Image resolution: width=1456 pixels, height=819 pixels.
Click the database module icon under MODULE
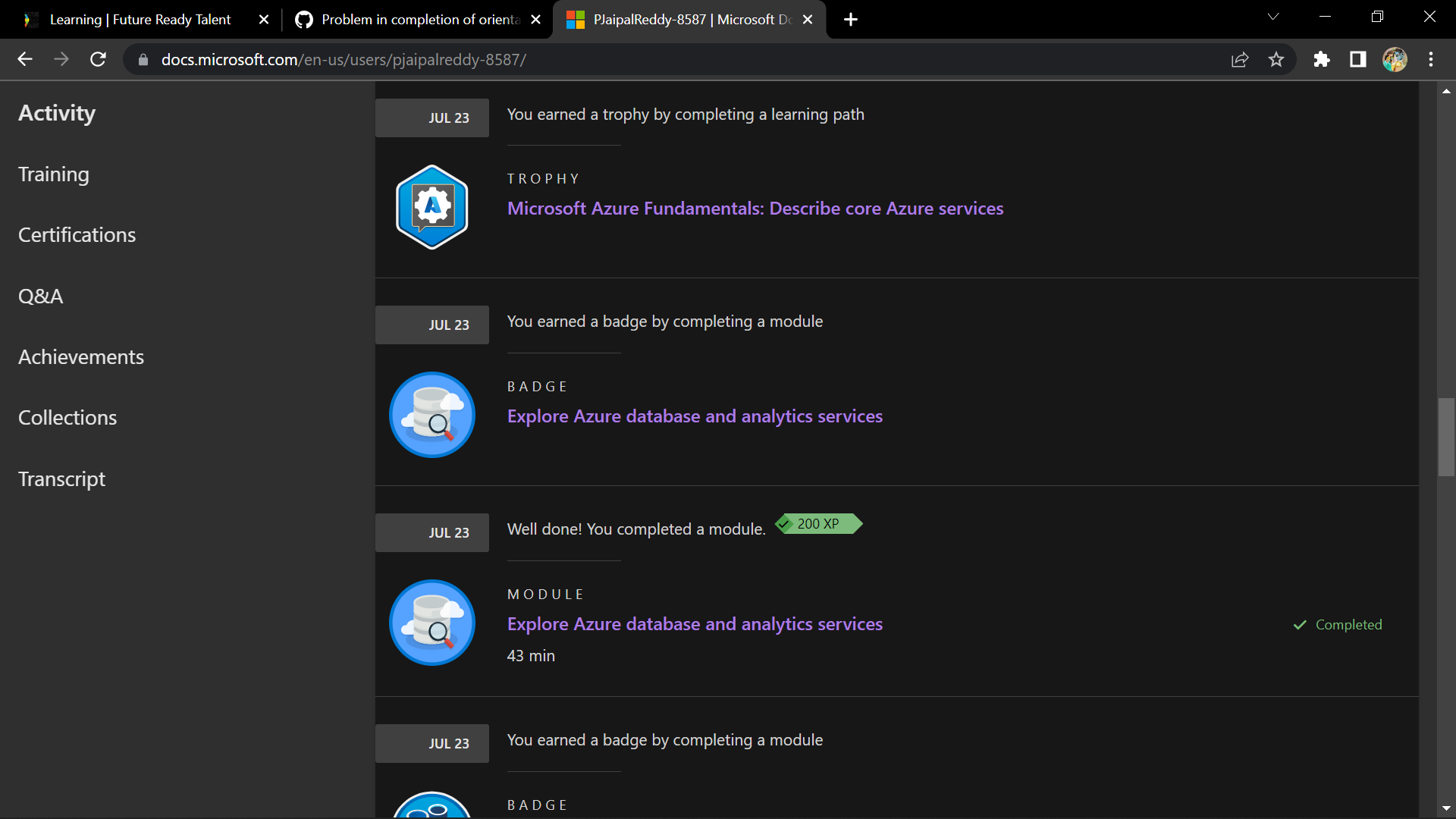coord(431,623)
